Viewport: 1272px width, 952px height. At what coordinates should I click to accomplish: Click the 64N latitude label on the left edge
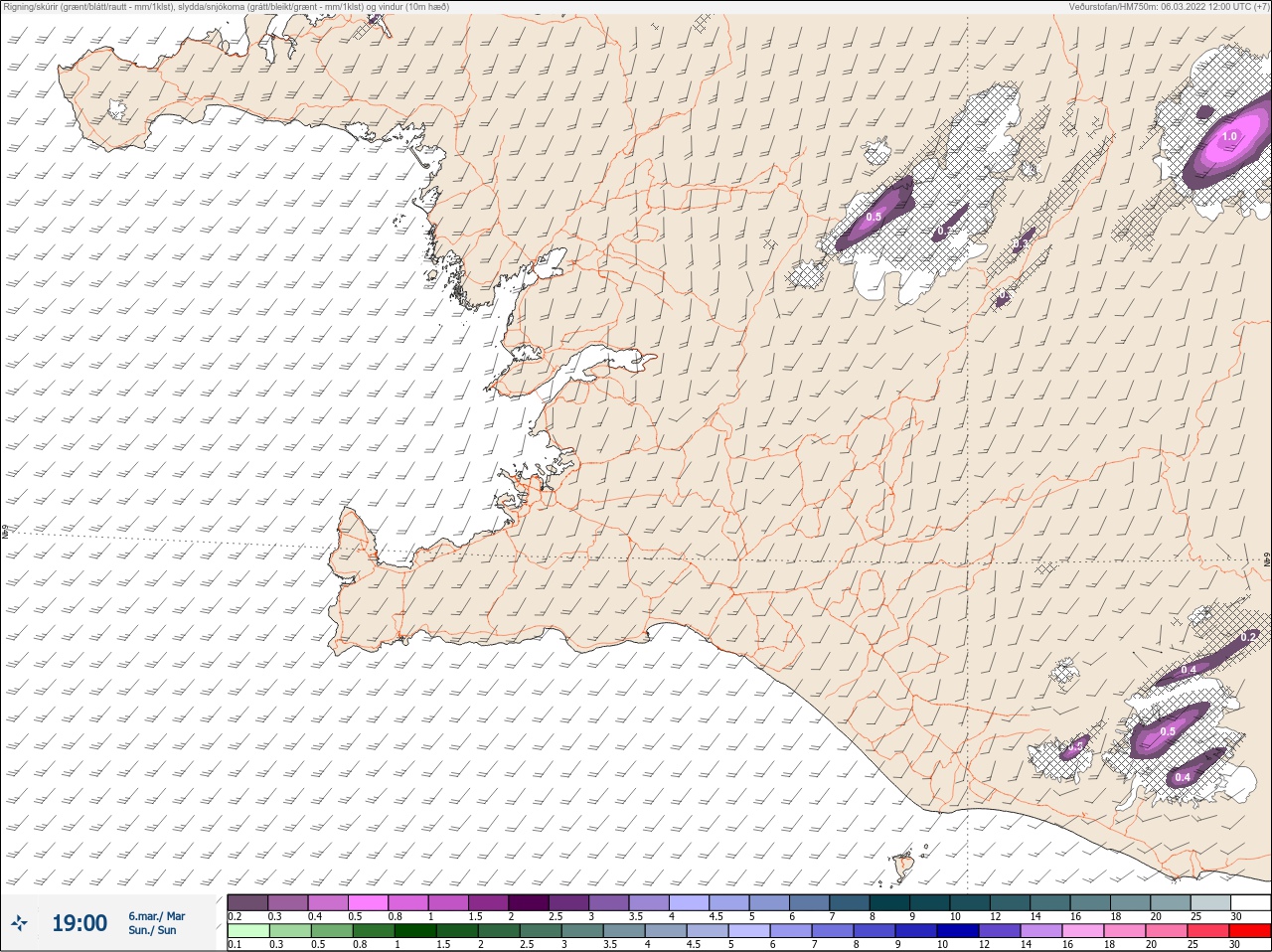[x=5, y=532]
